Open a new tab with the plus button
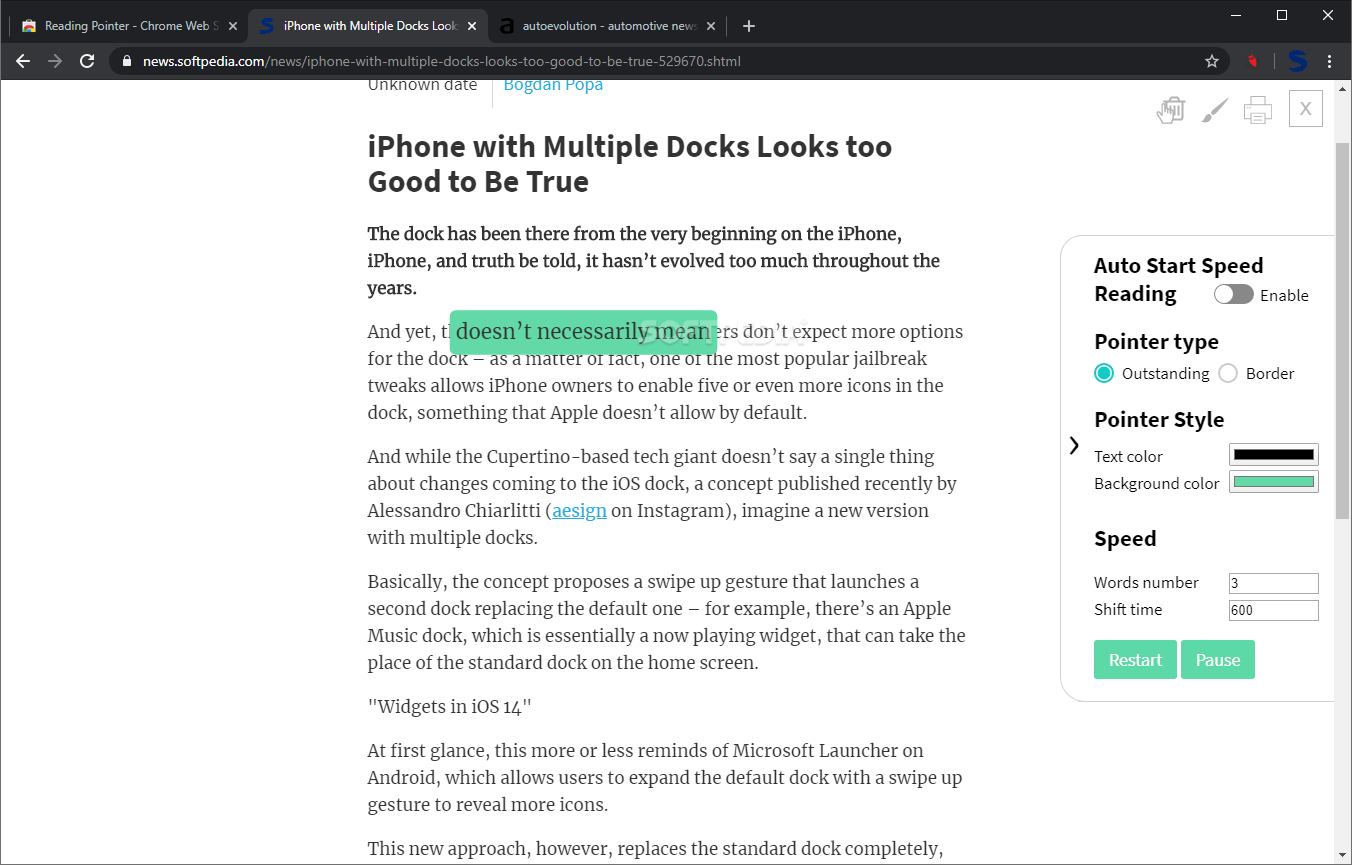Image resolution: width=1352 pixels, height=865 pixels. [x=749, y=26]
